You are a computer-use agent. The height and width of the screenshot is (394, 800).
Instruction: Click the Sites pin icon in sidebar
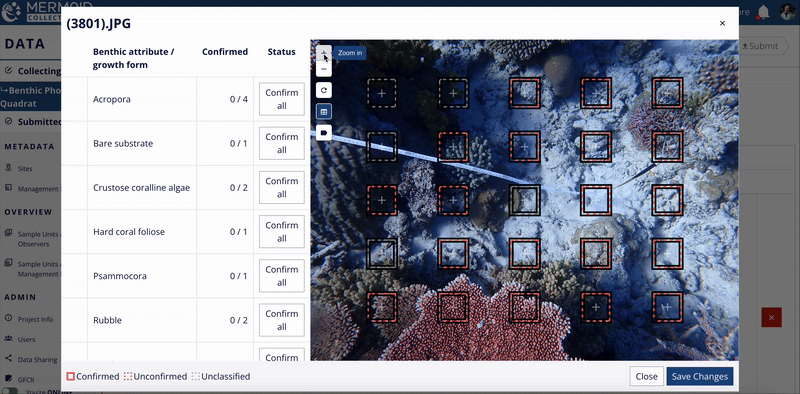point(8,168)
